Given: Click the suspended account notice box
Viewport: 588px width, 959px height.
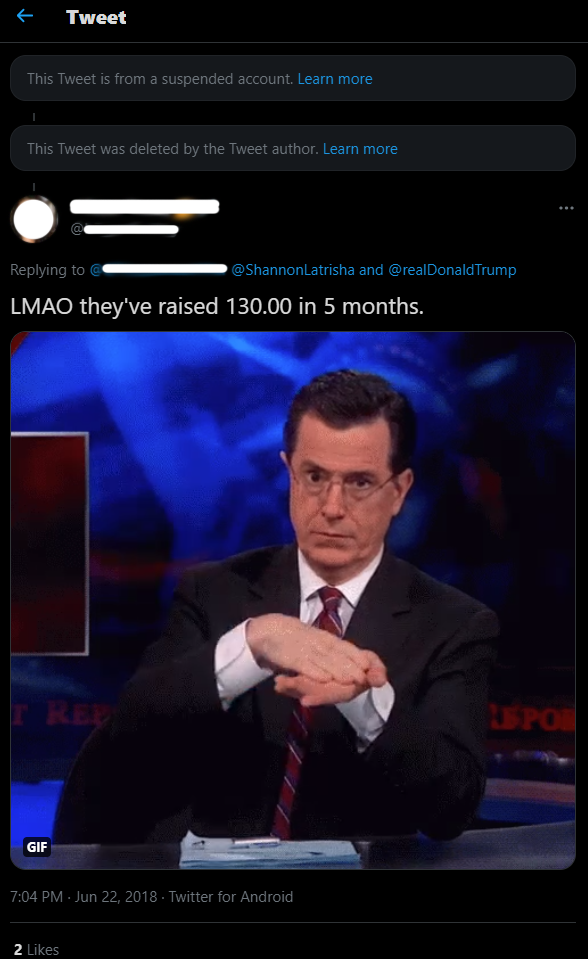Looking at the screenshot, I should (293, 78).
